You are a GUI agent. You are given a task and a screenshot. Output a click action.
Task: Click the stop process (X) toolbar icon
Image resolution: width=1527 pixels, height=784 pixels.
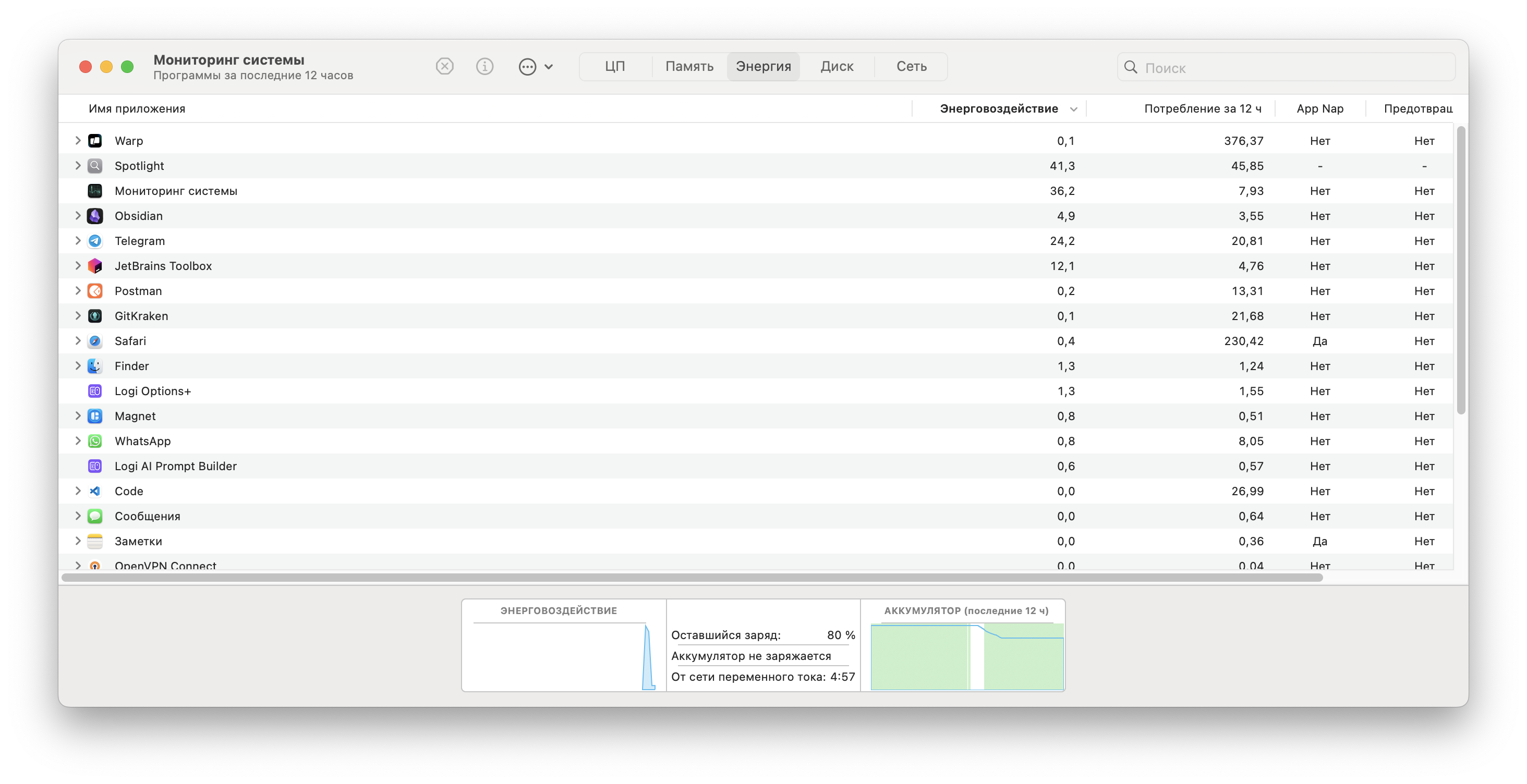coord(444,66)
